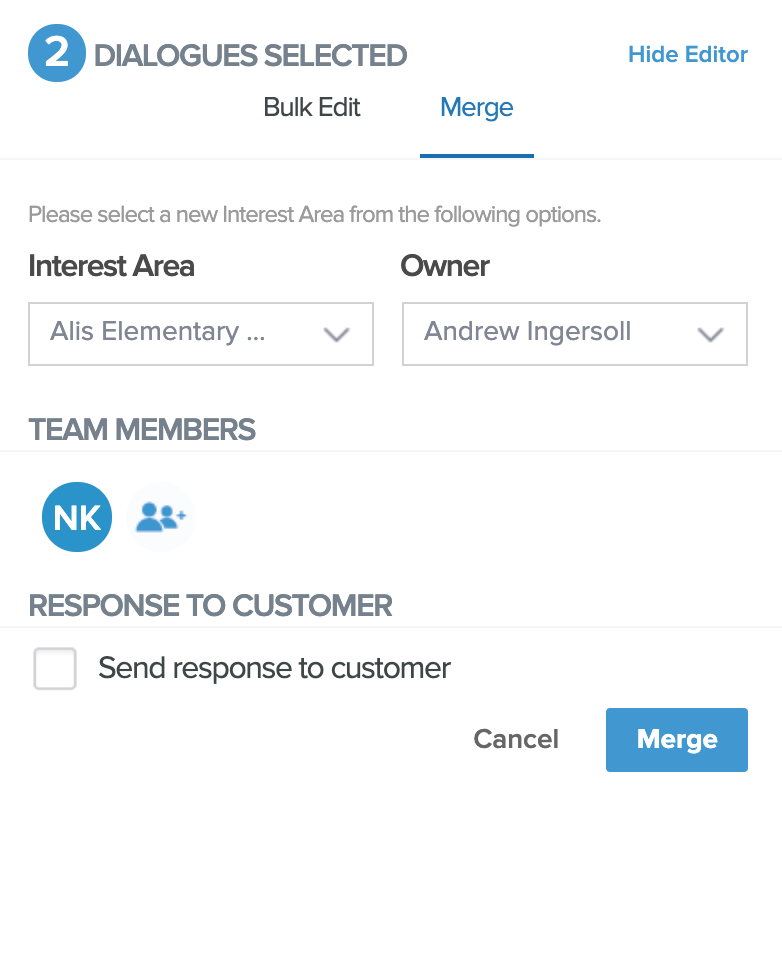Image resolution: width=782 pixels, height=958 pixels.
Task: Click the Dialogues Selected heading
Action: [x=250, y=55]
